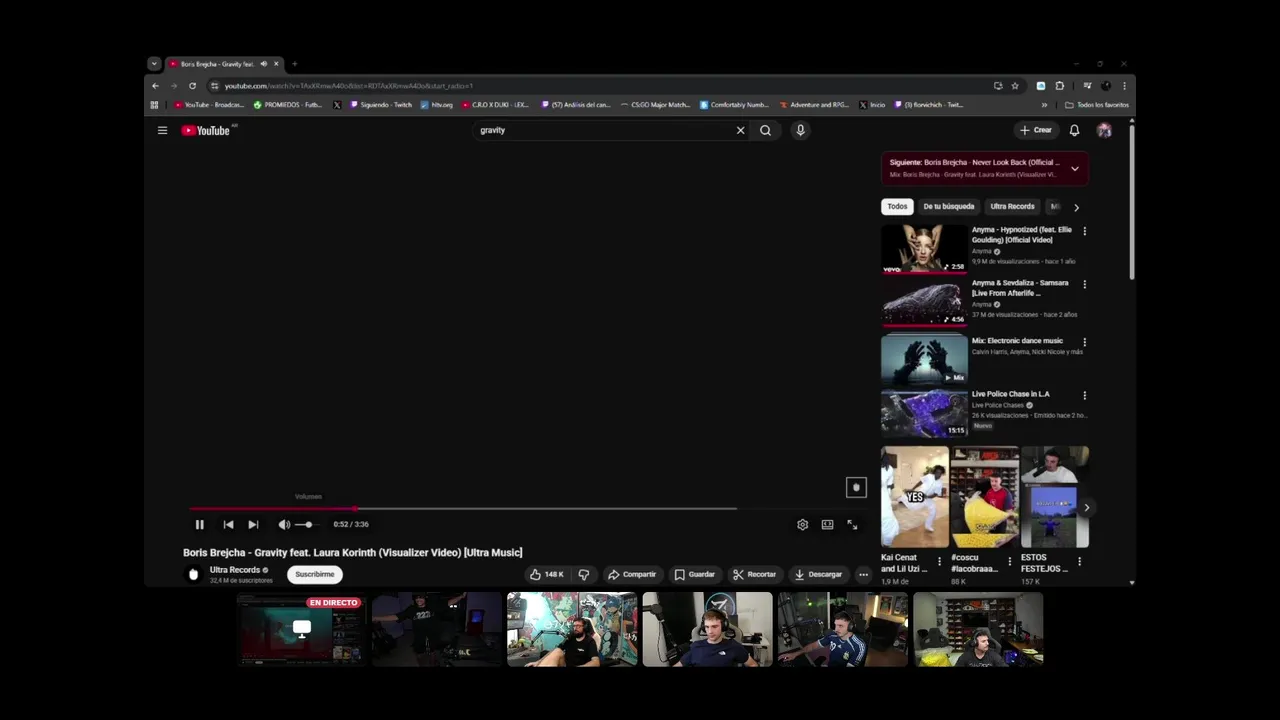The width and height of the screenshot is (1280, 720).
Task: Open Live Police Chase in L.A thumbnail
Action: point(924,413)
